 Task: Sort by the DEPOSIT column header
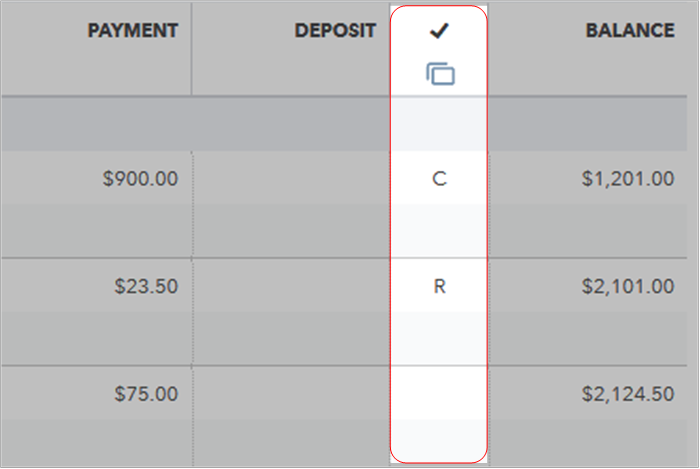[335, 31]
